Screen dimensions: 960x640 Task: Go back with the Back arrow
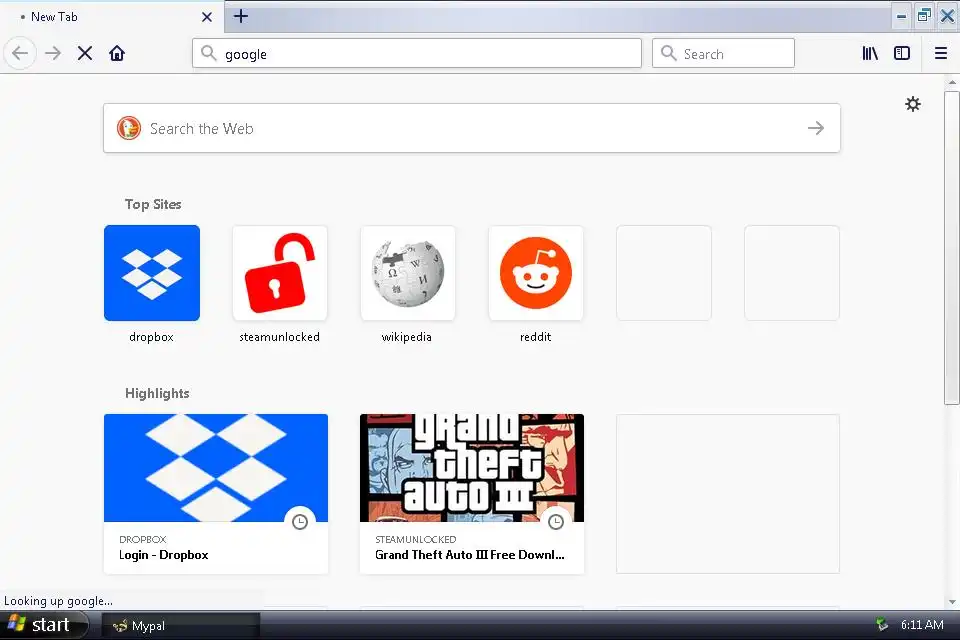tap(20, 53)
